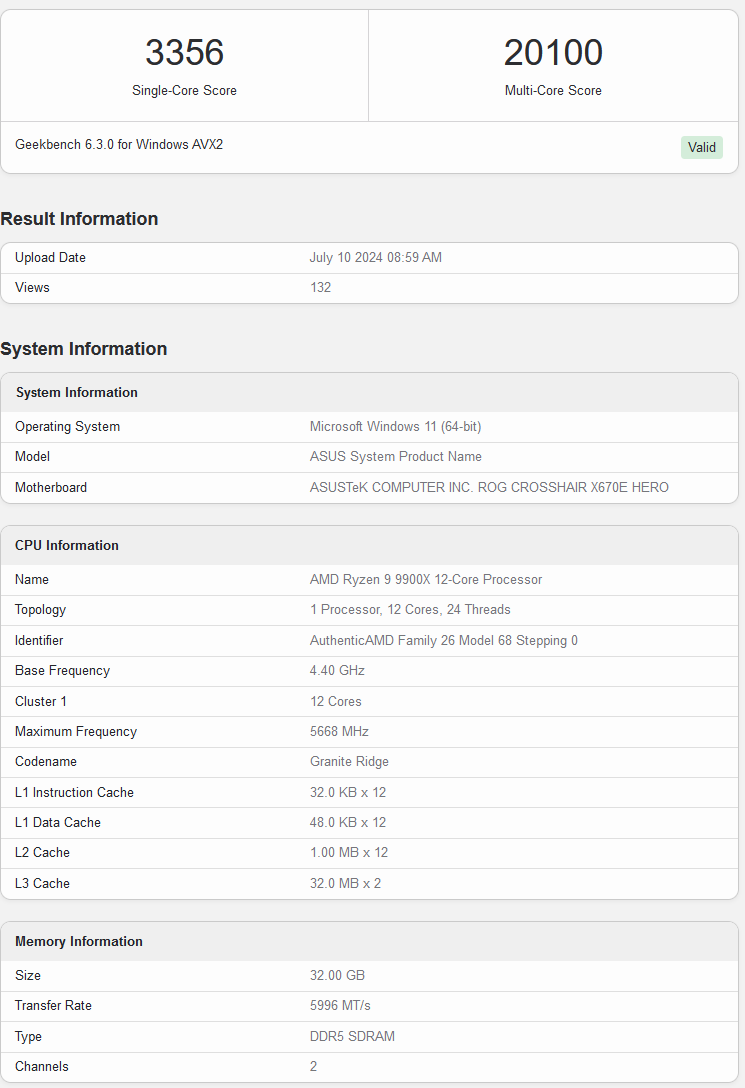
Task: Select upload date July 10 2024 08:59 AM
Action: pos(375,257)
